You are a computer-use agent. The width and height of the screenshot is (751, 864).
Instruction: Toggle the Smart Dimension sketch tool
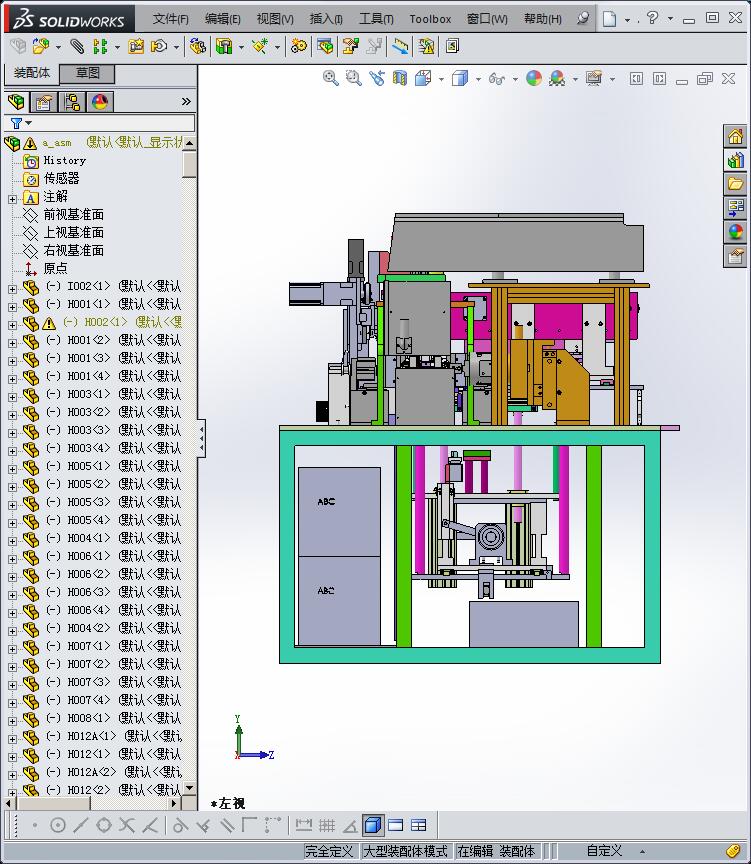pyautogui.click(x=304, y=825)
